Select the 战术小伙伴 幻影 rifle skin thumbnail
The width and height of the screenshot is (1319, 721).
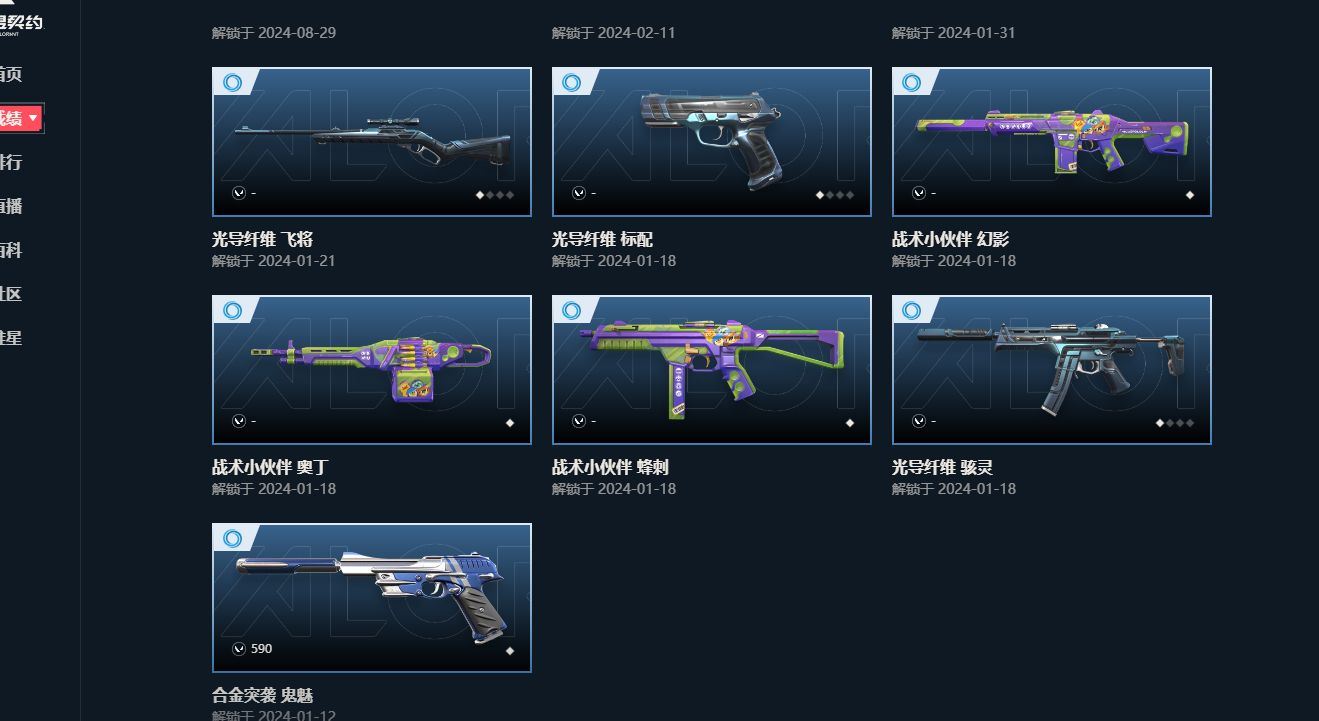pos(1052,142)
